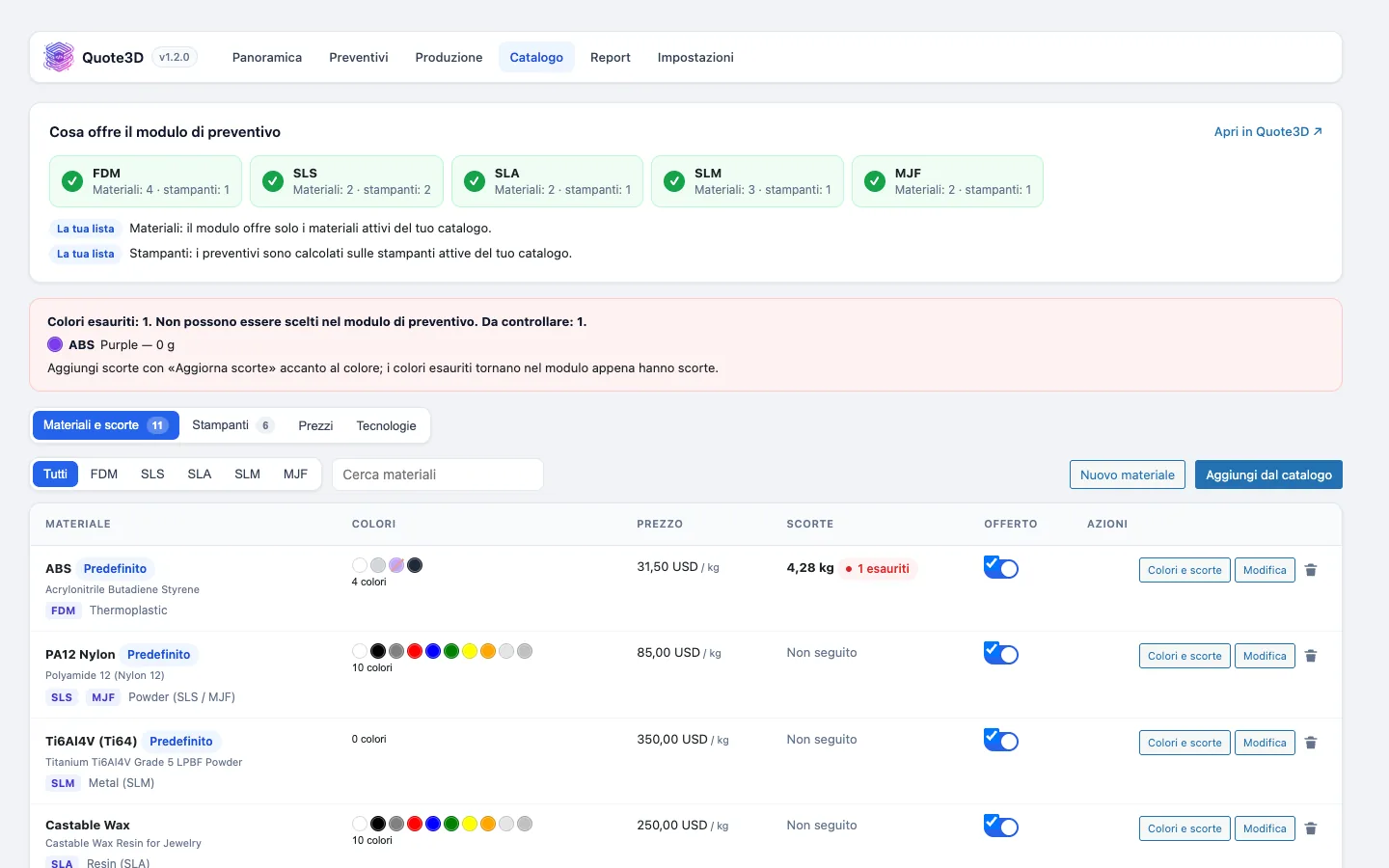The width and height of the screenshot is (1389, 868).
Task: Select the Materiali e scorte tab
Action: [x=106, y=425]
